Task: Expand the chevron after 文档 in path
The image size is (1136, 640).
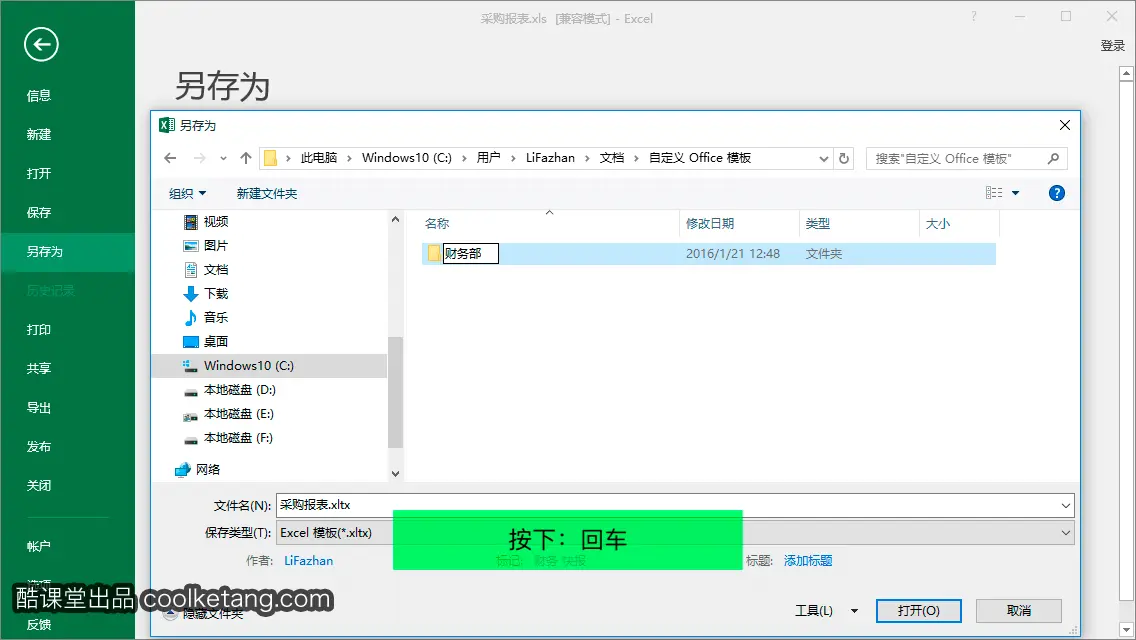Action: pyautogui.click(x=636, y=158)
